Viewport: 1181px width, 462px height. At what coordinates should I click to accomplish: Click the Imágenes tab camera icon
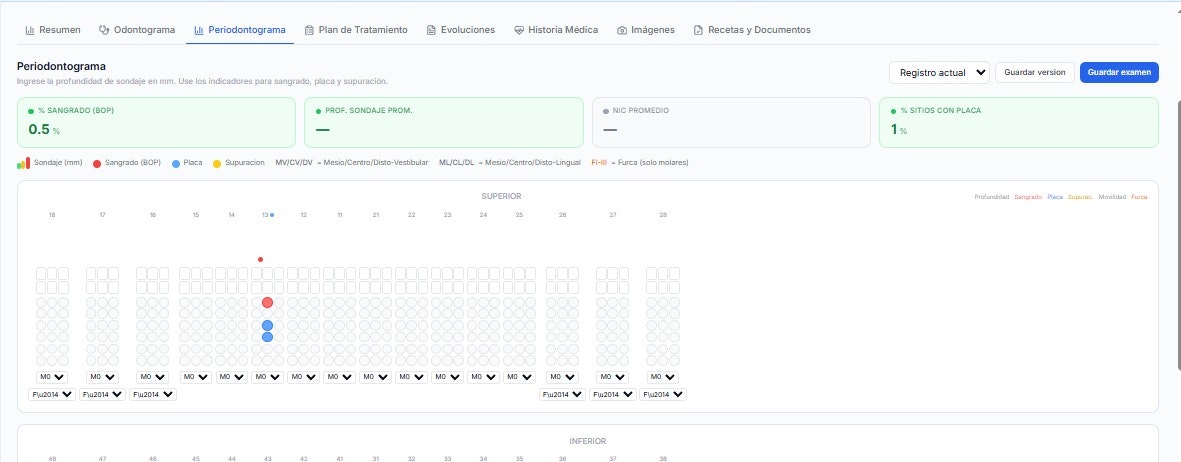point(621,30)
